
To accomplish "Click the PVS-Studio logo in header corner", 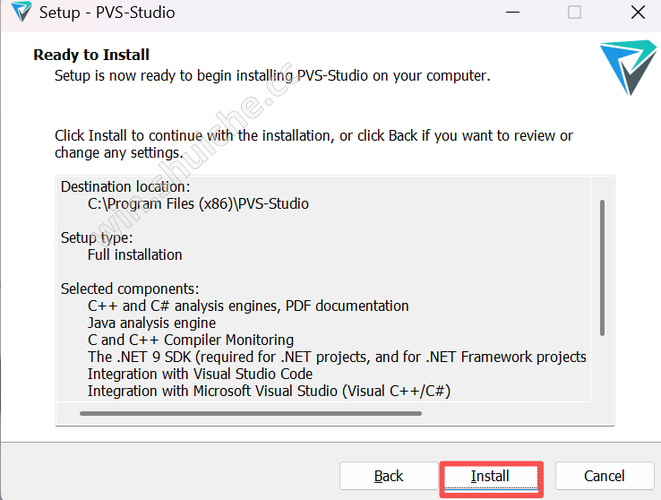I will tap(628, 66).
